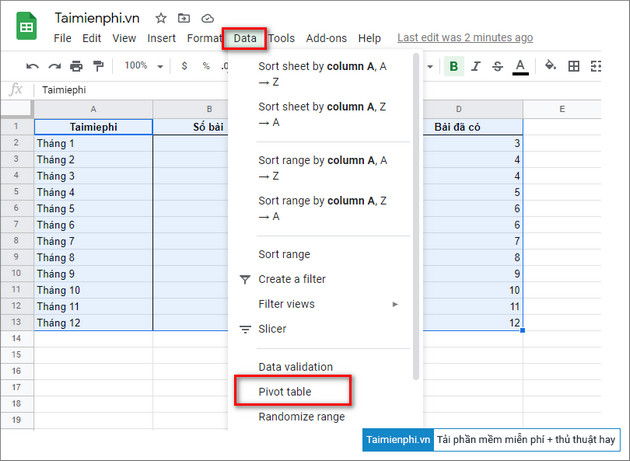The image size is (630, 461).
Task: Redo the last action
Action: point(54,66)
